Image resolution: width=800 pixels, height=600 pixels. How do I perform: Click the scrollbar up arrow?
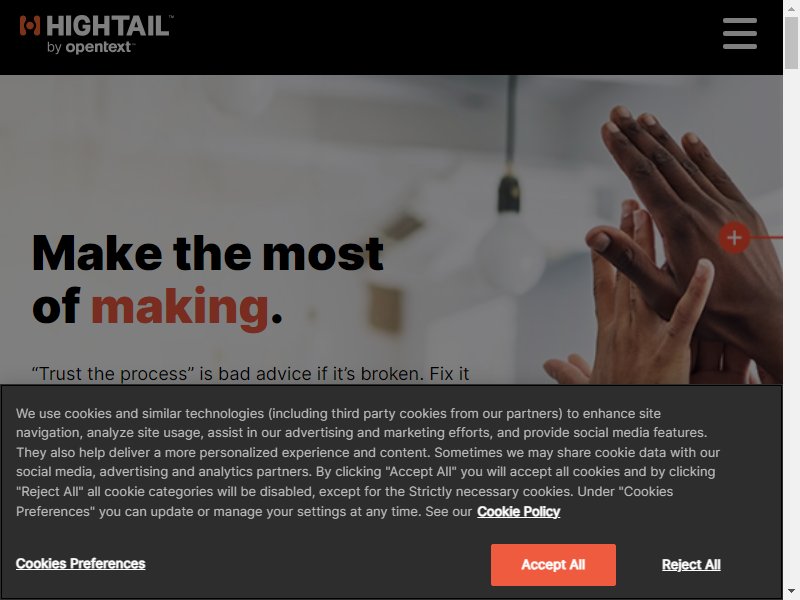click(791, 8)
